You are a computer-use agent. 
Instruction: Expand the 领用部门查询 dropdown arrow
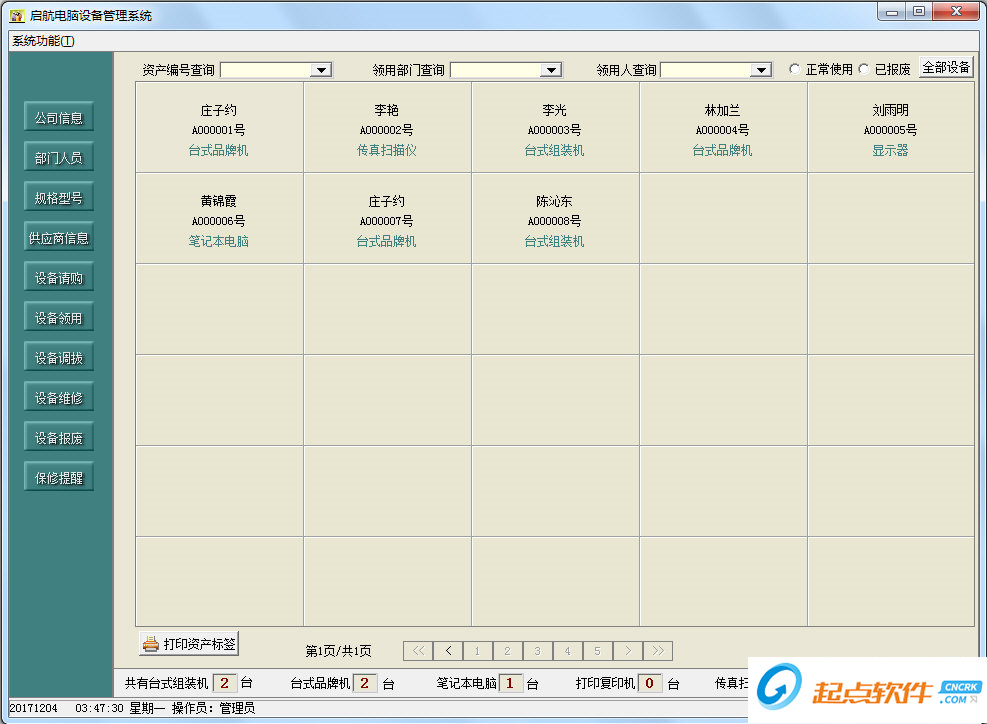pyautogui.click(x=551, y=70)
